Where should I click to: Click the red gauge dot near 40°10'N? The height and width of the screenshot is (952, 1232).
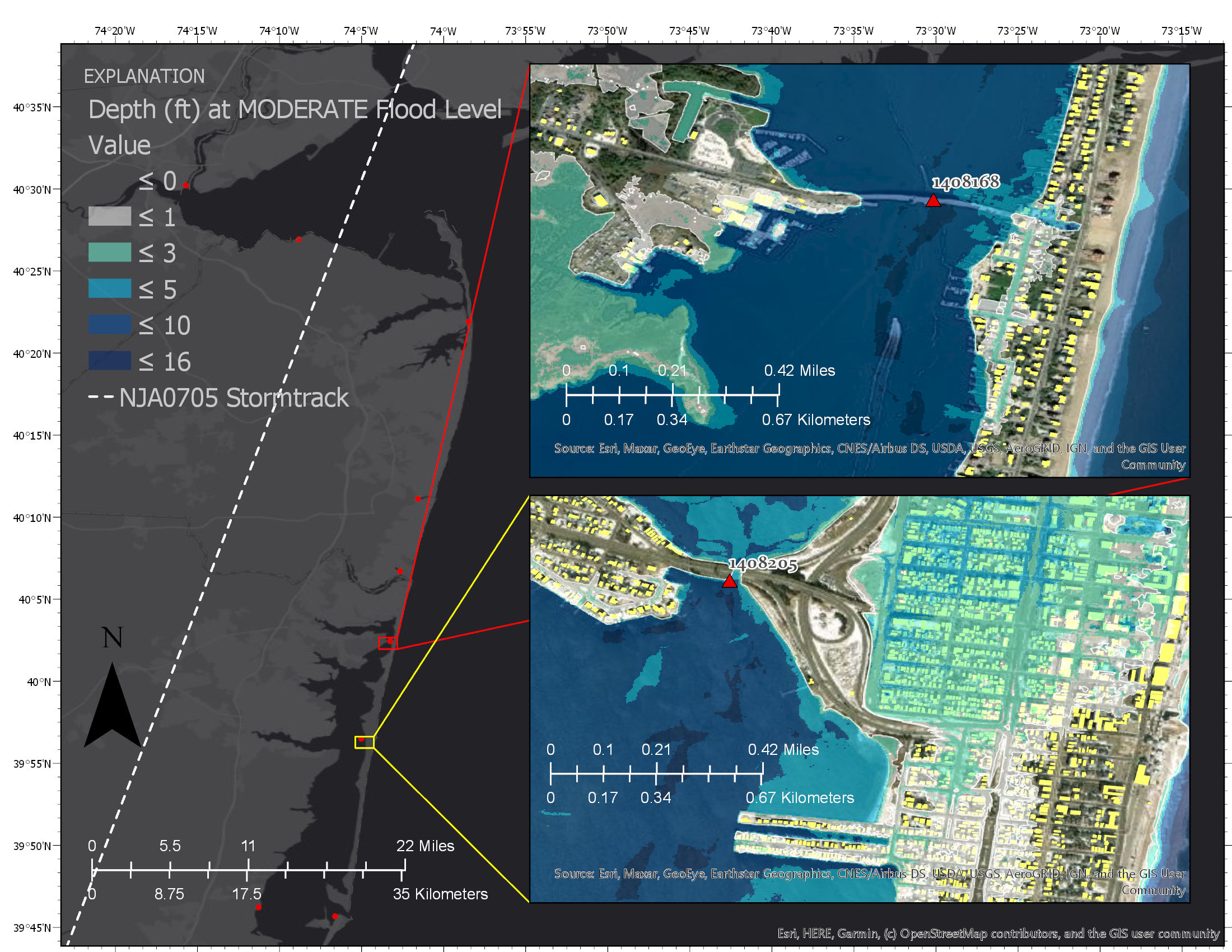417,498
